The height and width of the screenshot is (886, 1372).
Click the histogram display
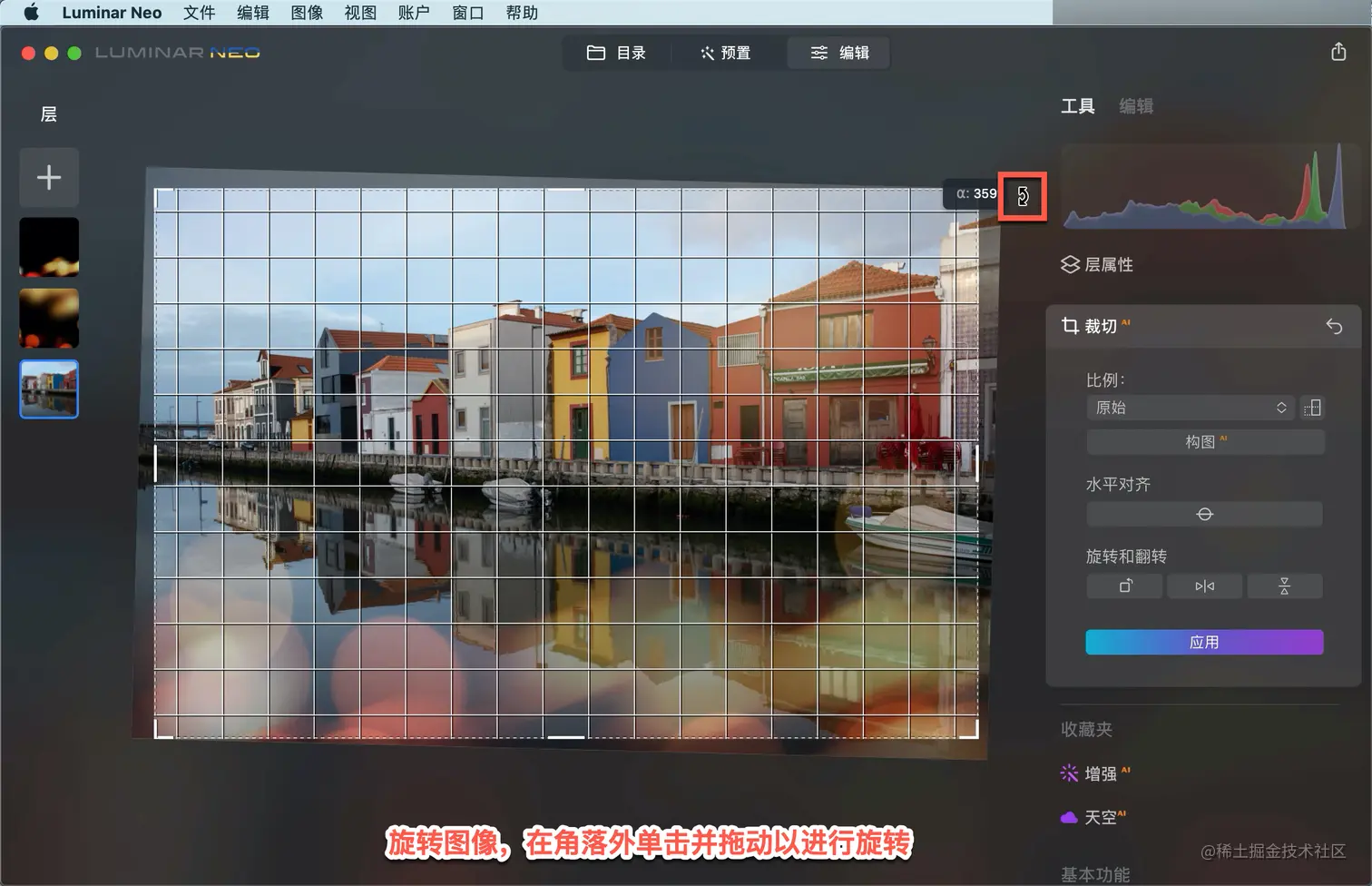[1203, 186]
